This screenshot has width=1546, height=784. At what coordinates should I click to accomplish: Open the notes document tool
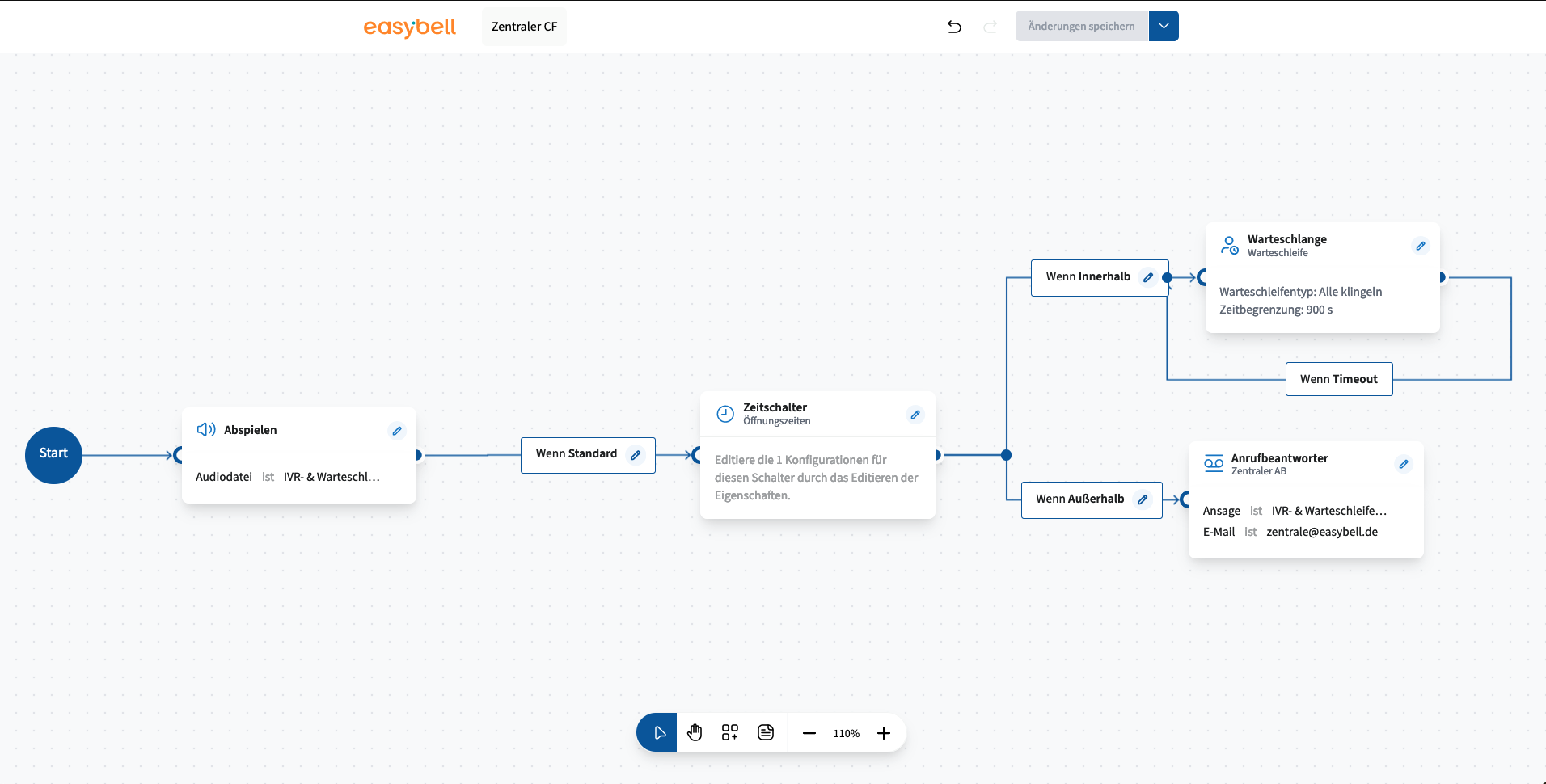pyautogui.click(x=765, y=732)
